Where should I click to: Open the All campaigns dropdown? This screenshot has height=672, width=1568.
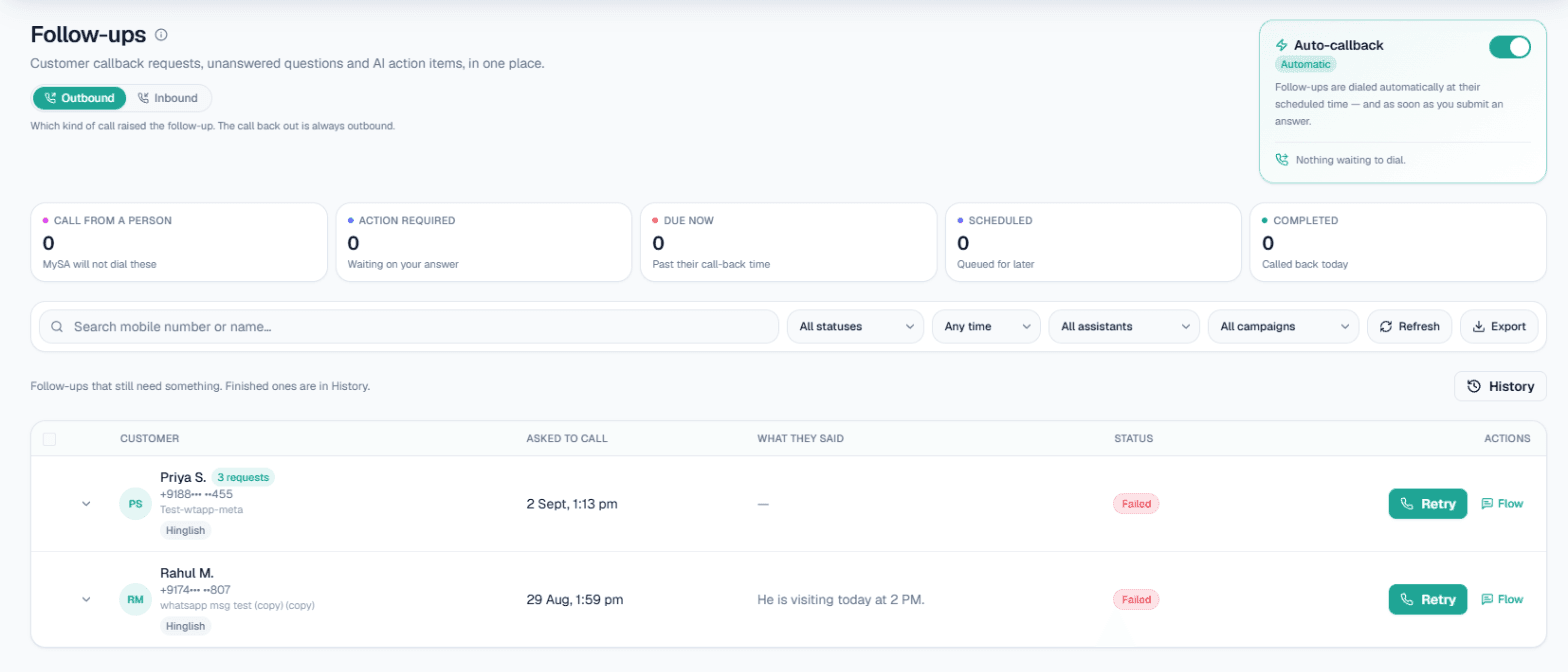(1283, 327)
